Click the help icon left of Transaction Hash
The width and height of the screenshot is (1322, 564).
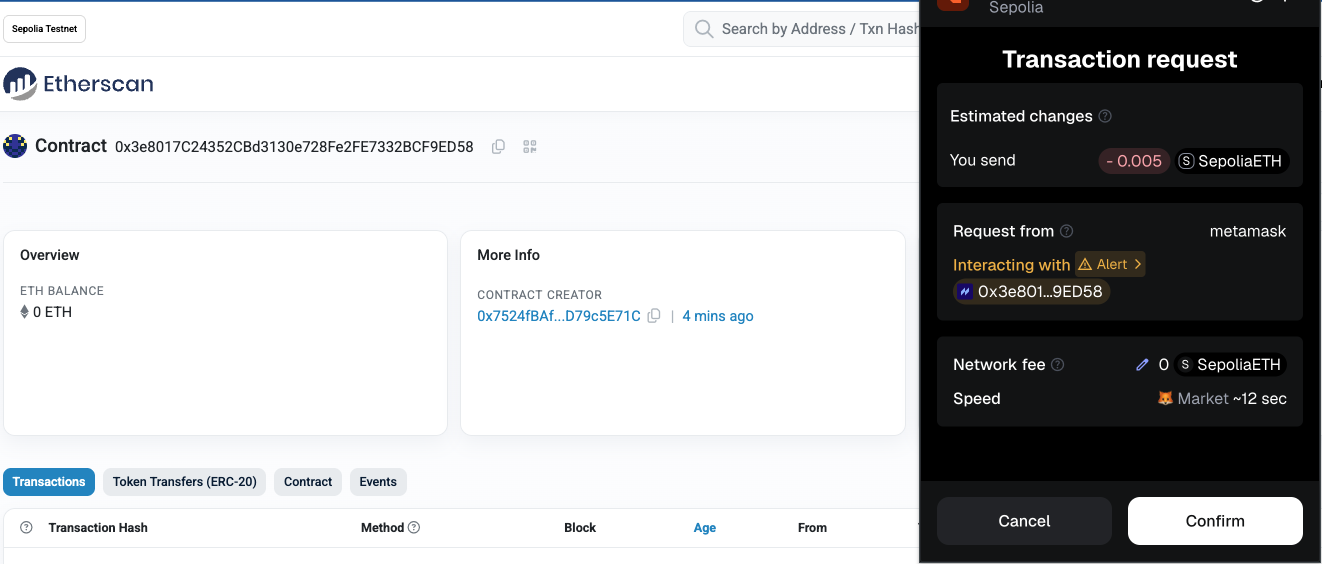[27, 527]
